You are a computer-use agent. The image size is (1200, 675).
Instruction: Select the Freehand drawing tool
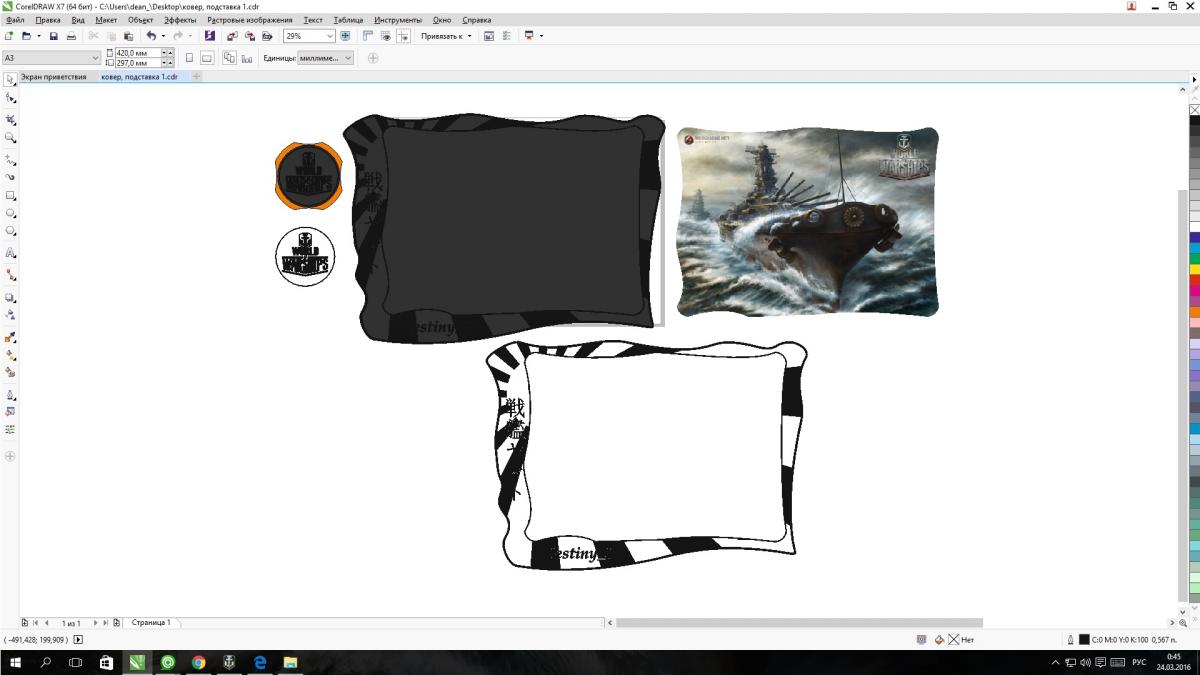10,159
